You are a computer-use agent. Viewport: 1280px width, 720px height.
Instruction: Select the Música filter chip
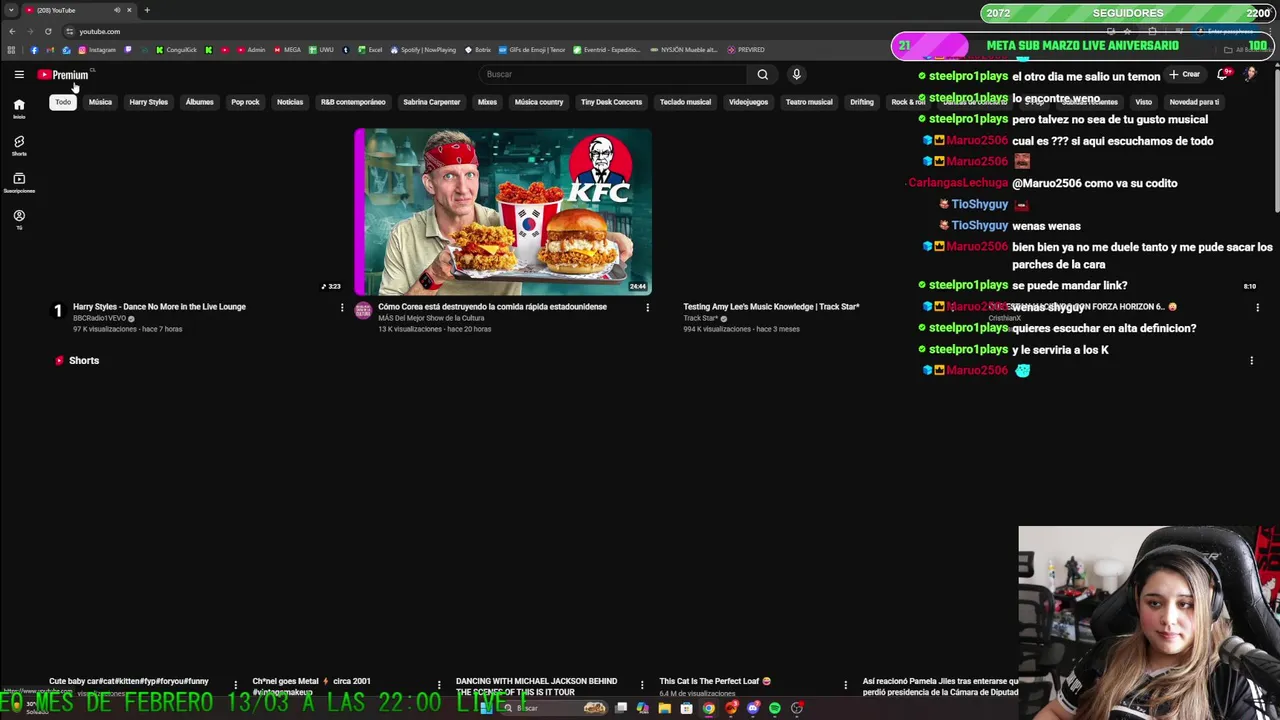point(100,102)
